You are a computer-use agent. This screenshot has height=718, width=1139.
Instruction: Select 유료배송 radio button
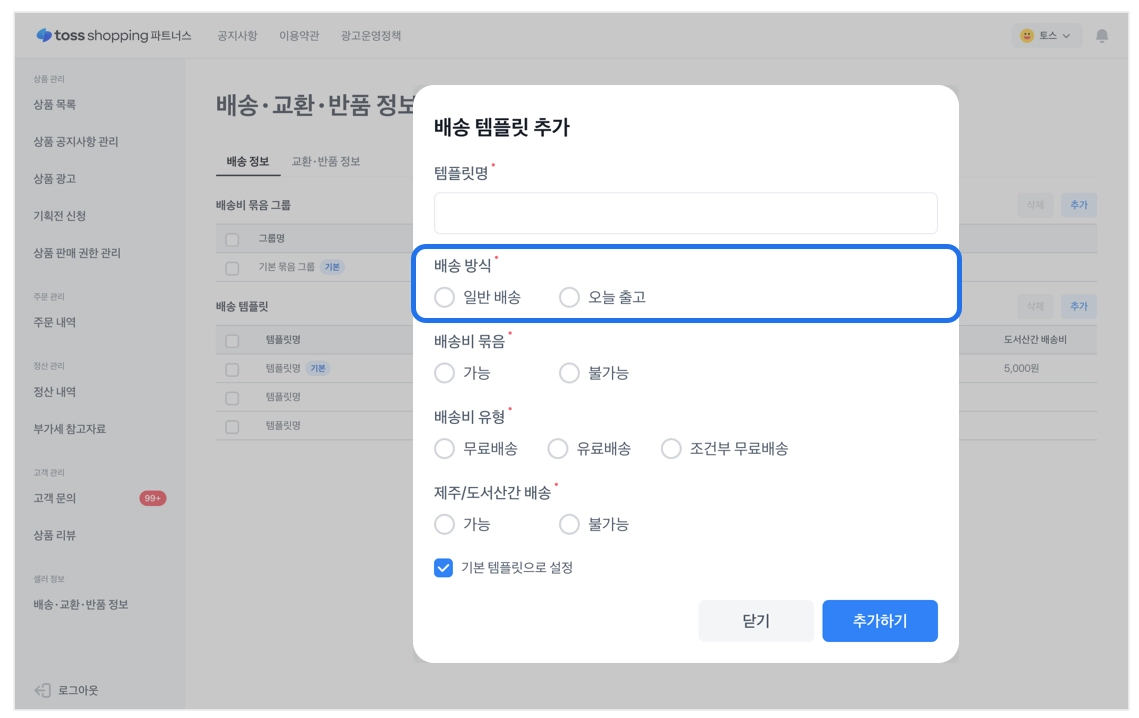pos(558,449)
